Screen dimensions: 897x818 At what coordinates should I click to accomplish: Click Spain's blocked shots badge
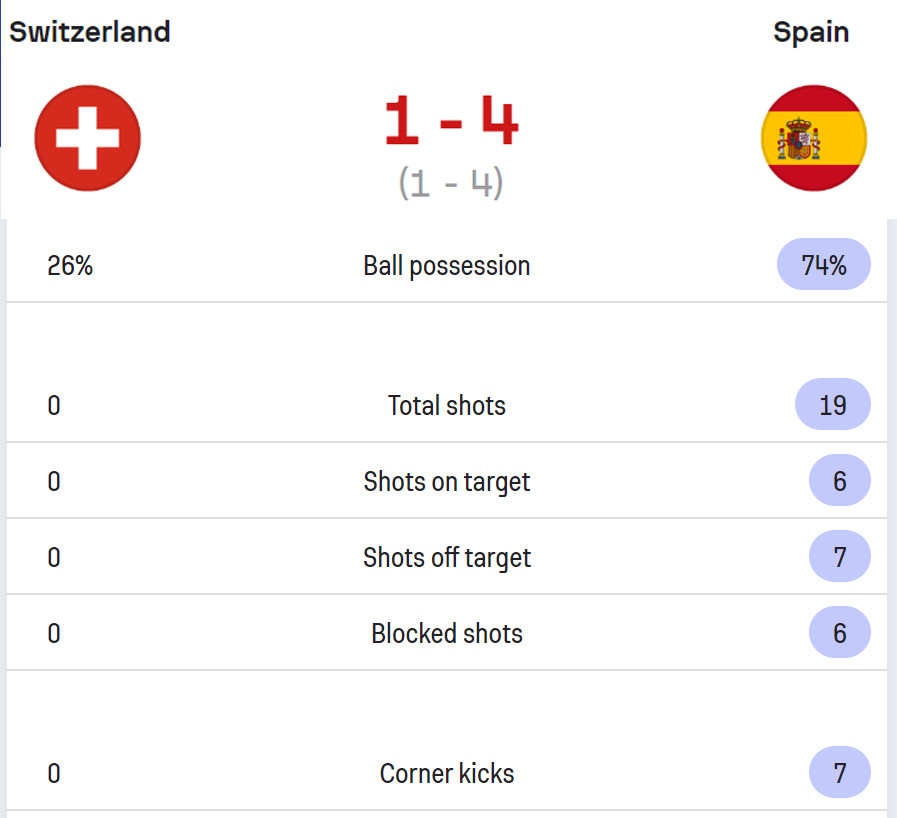coord(839,633)
